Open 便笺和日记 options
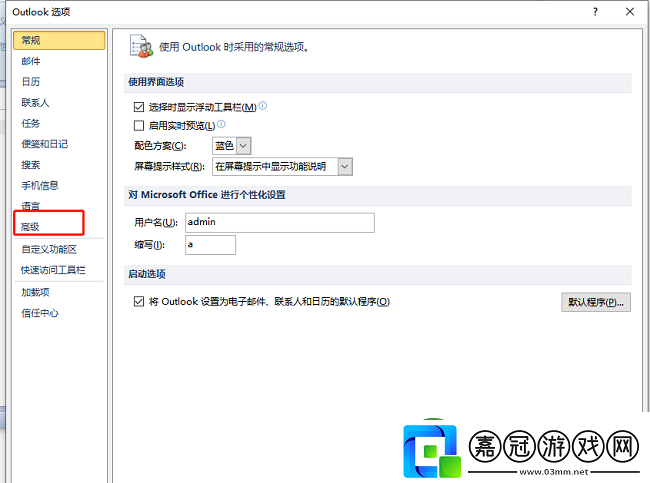 coord(45,144)
